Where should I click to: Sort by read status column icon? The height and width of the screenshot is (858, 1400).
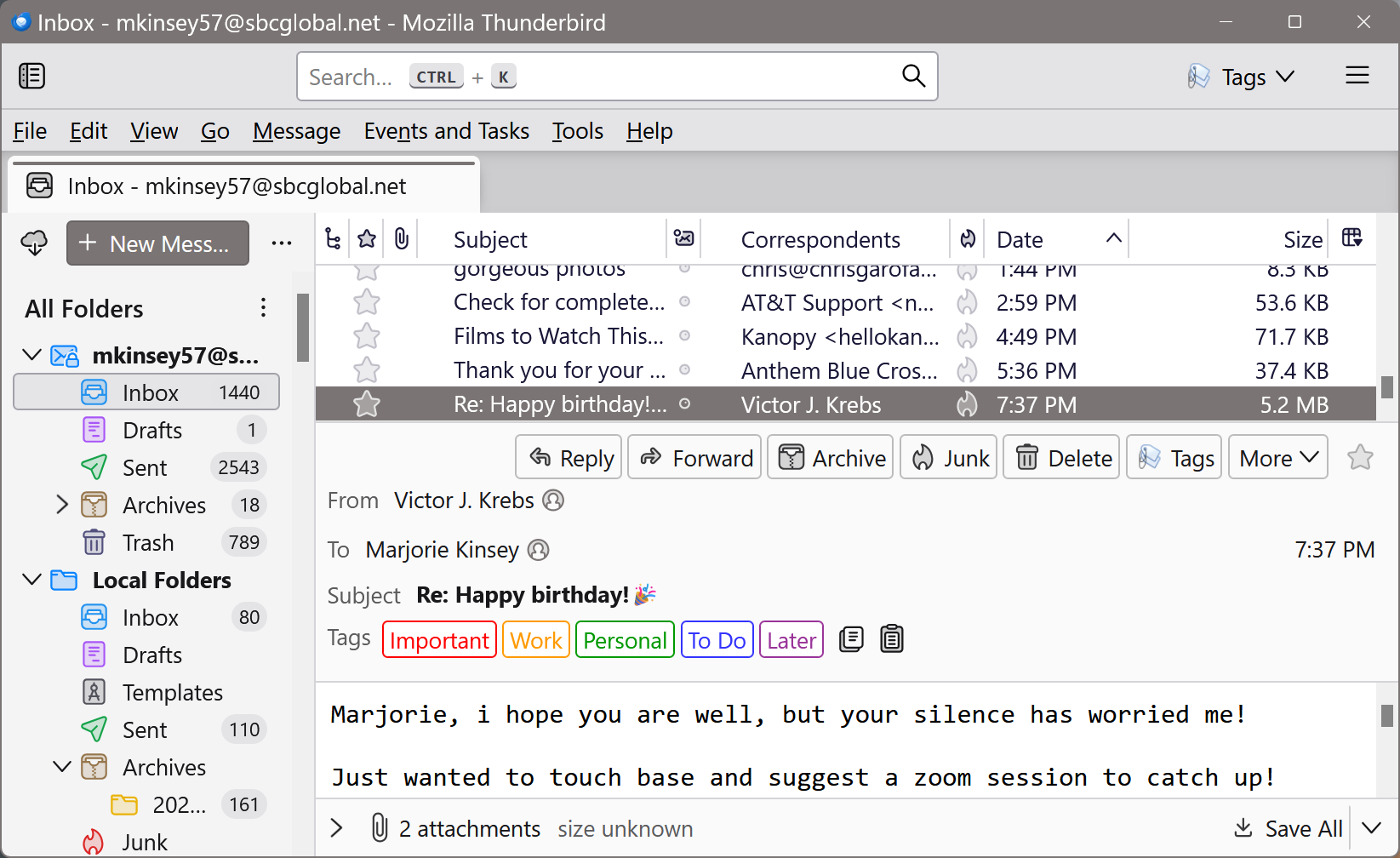pos(683,239)
